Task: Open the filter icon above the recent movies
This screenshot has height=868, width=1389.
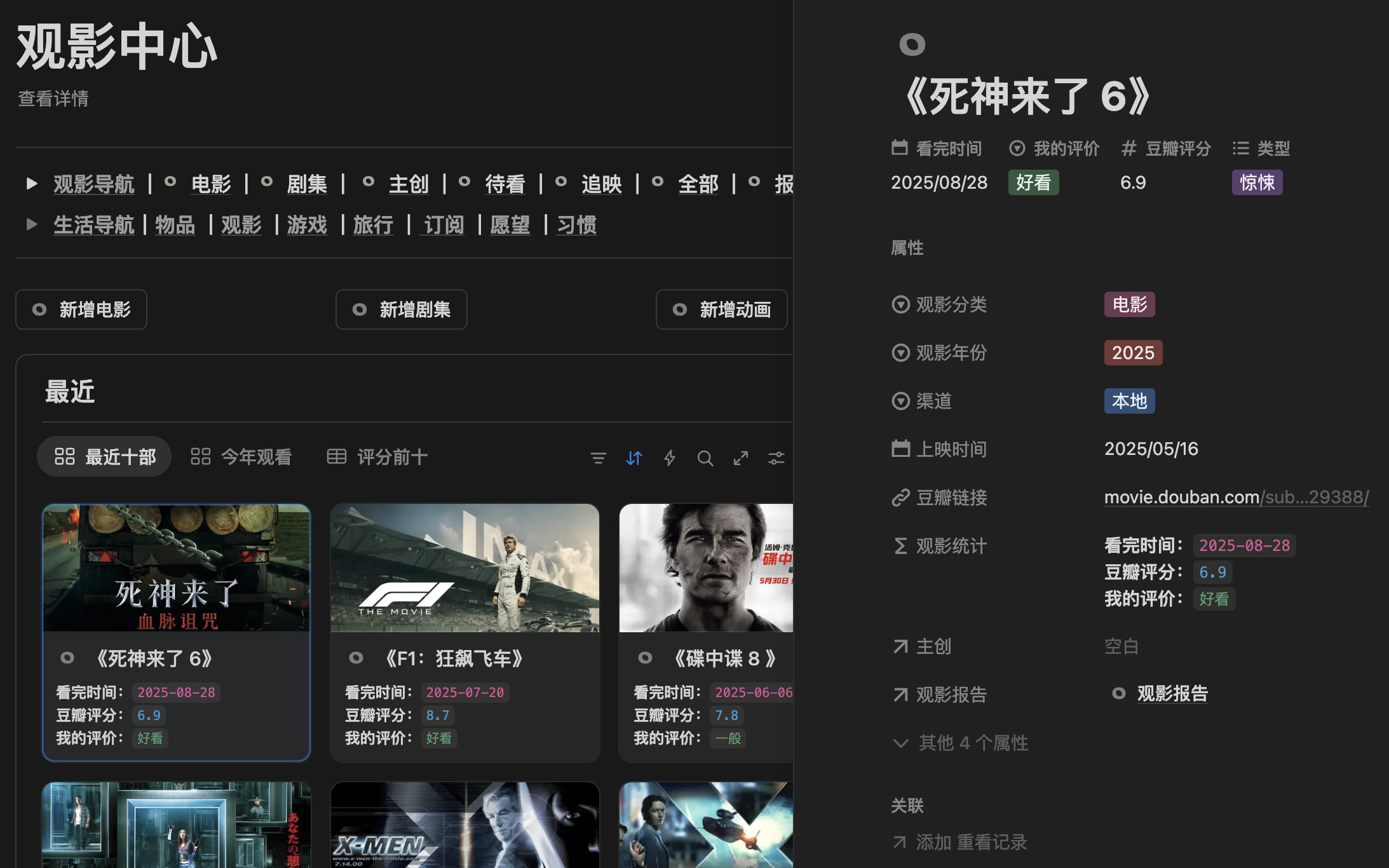Action: pyautogui.click(x=598, y=458)
